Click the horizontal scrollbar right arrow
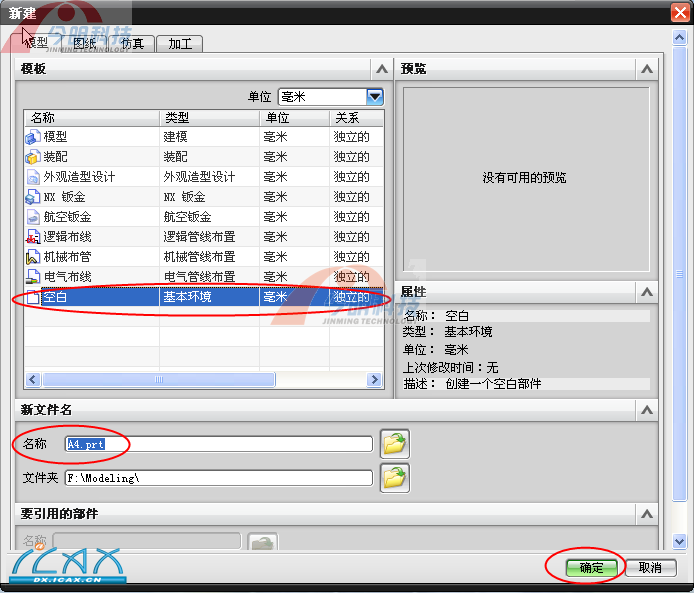 pyautogui.click(x=374, y=380)
